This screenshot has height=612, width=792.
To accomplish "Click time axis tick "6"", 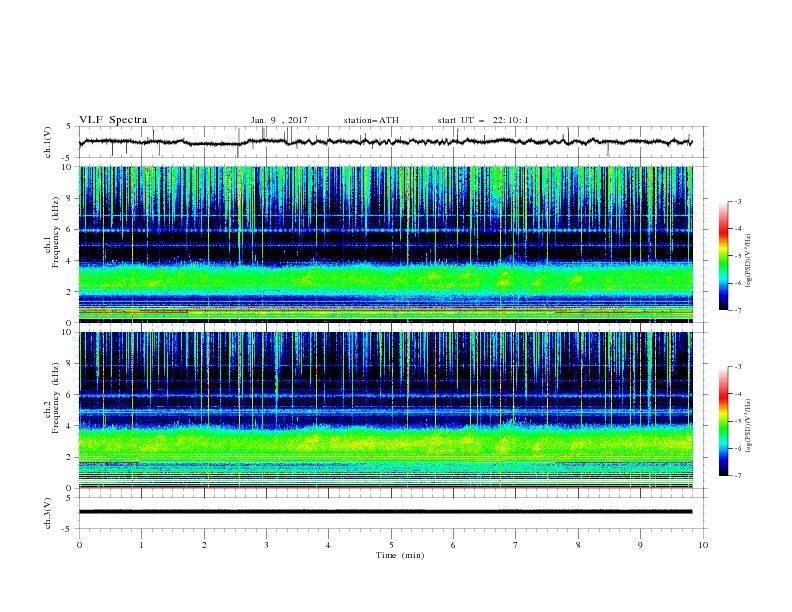I will (453, 545).
